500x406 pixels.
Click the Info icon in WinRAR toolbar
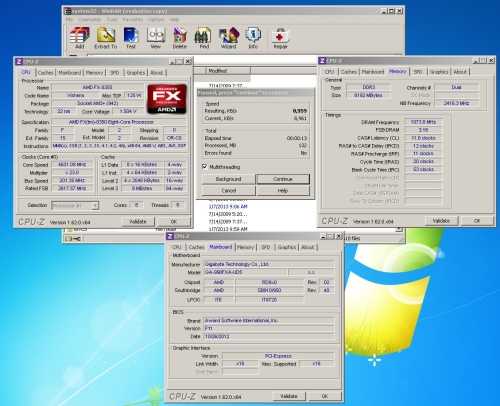click(x=253, y=37)
